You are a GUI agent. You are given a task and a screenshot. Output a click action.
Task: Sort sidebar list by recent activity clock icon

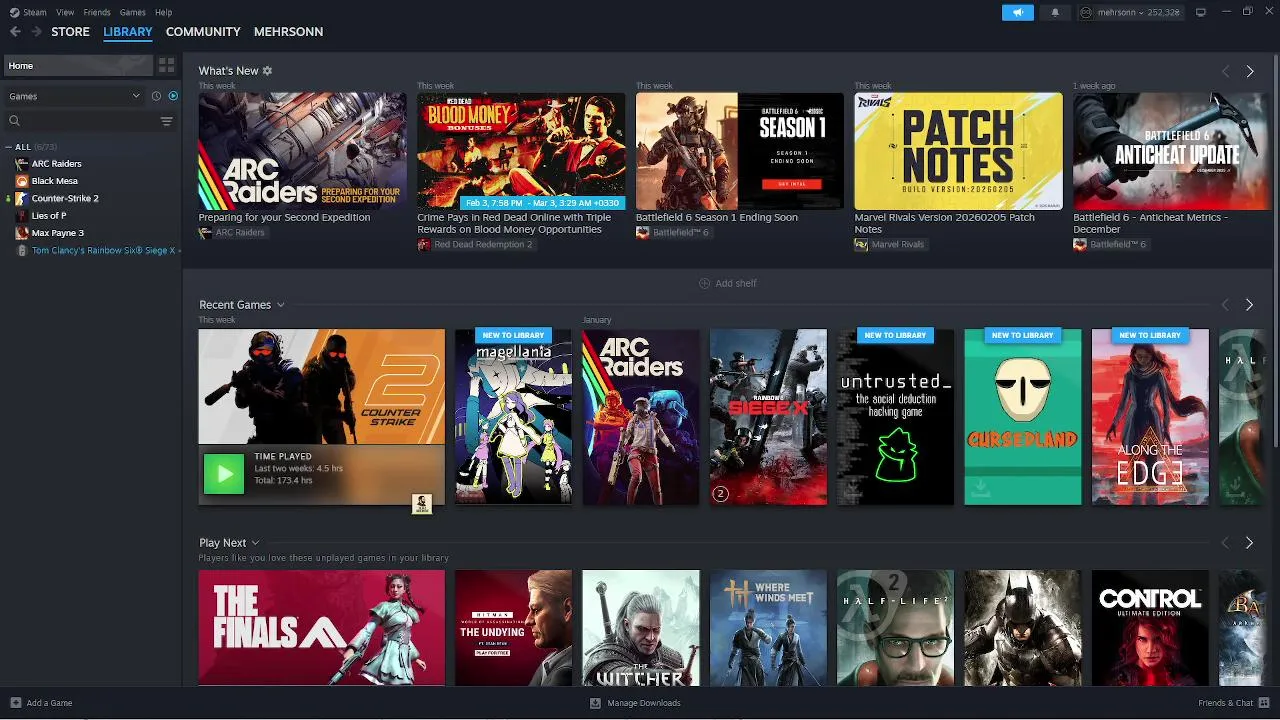[156, 96]
